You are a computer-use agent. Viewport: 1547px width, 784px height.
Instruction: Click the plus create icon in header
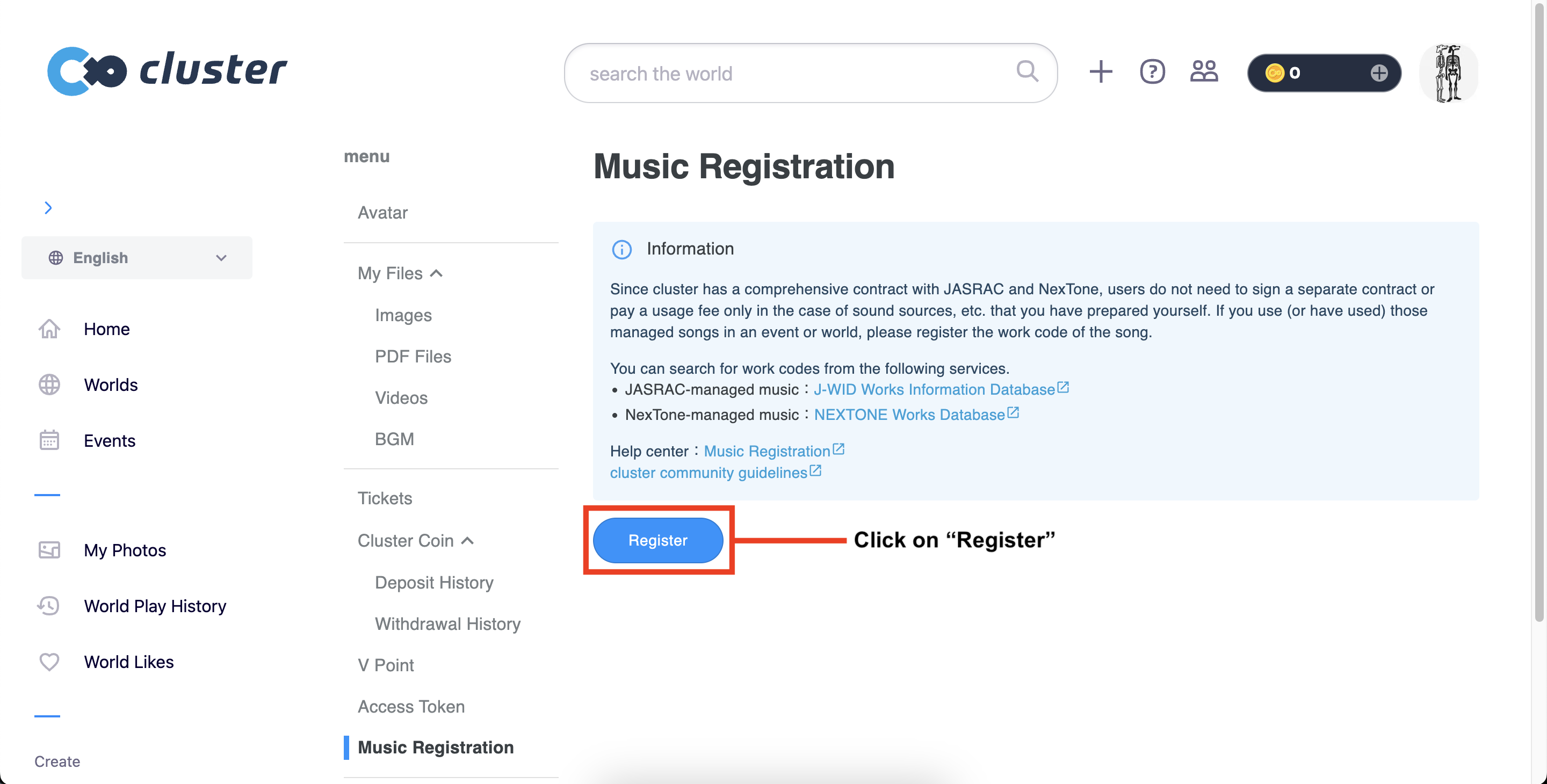point(1100,72)
